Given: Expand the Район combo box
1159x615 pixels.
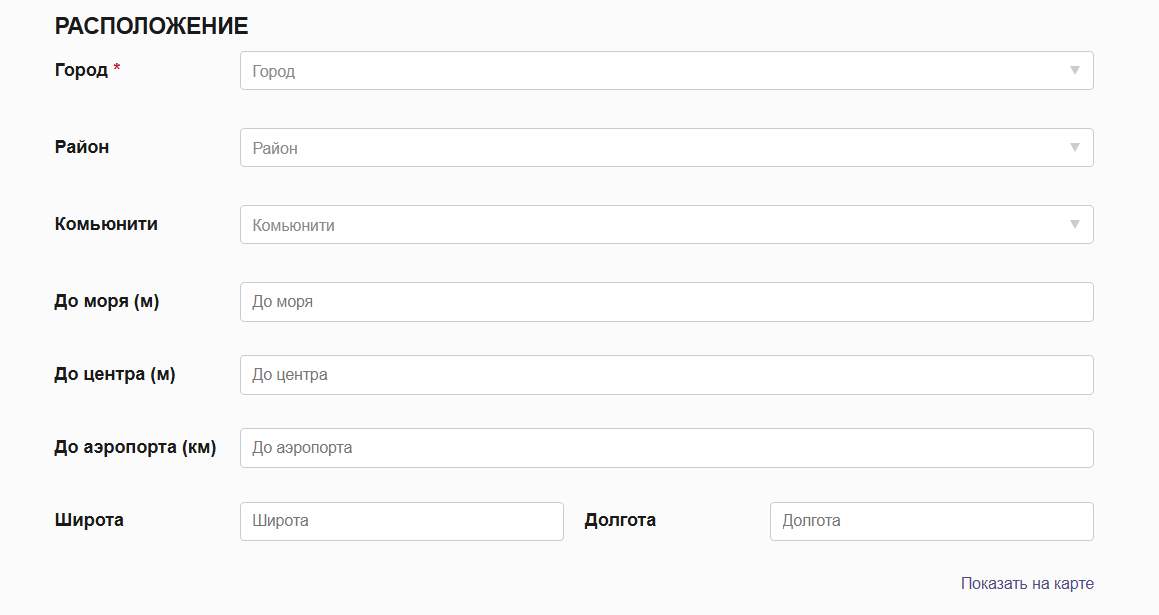Looking at the screenshot, I should point(650,148).
